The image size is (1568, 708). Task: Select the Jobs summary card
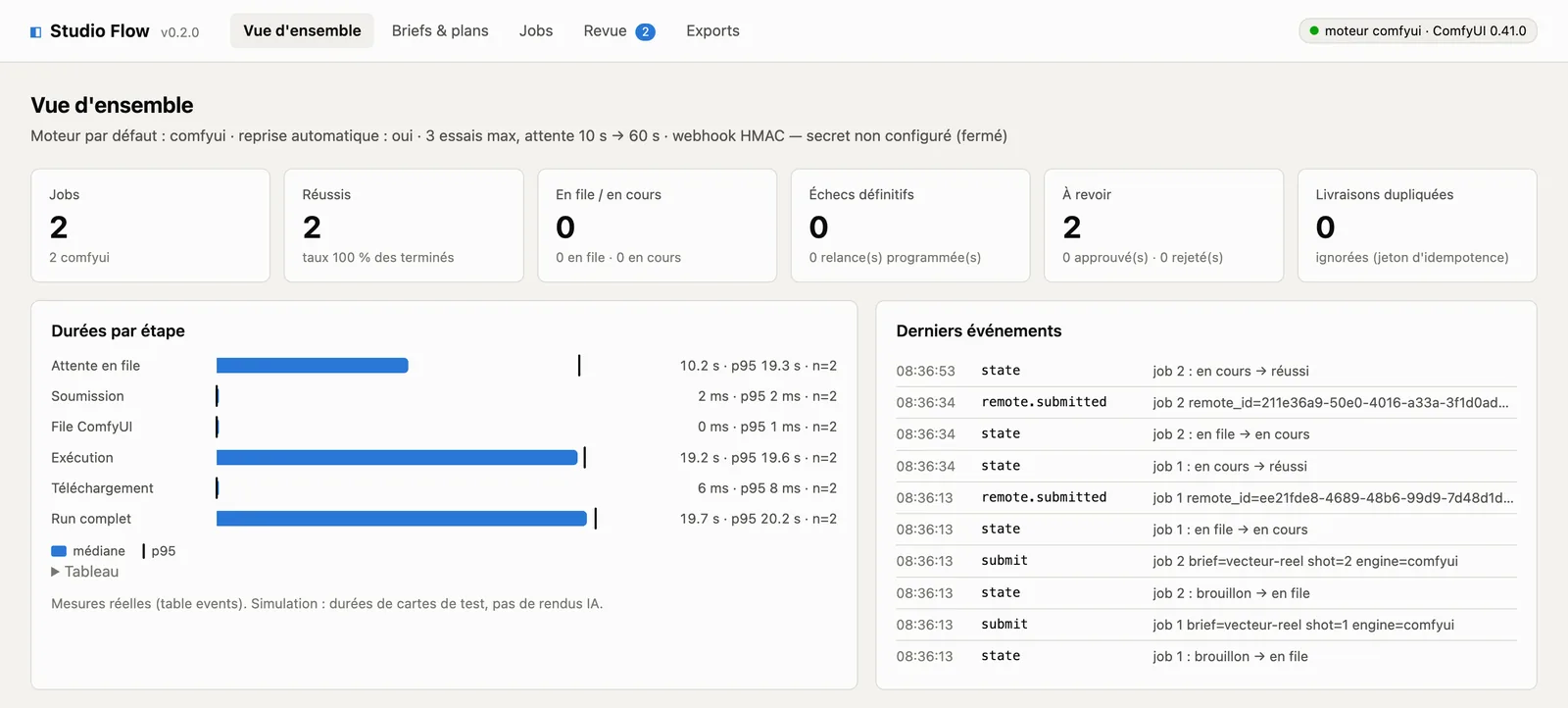click(151, 226)
